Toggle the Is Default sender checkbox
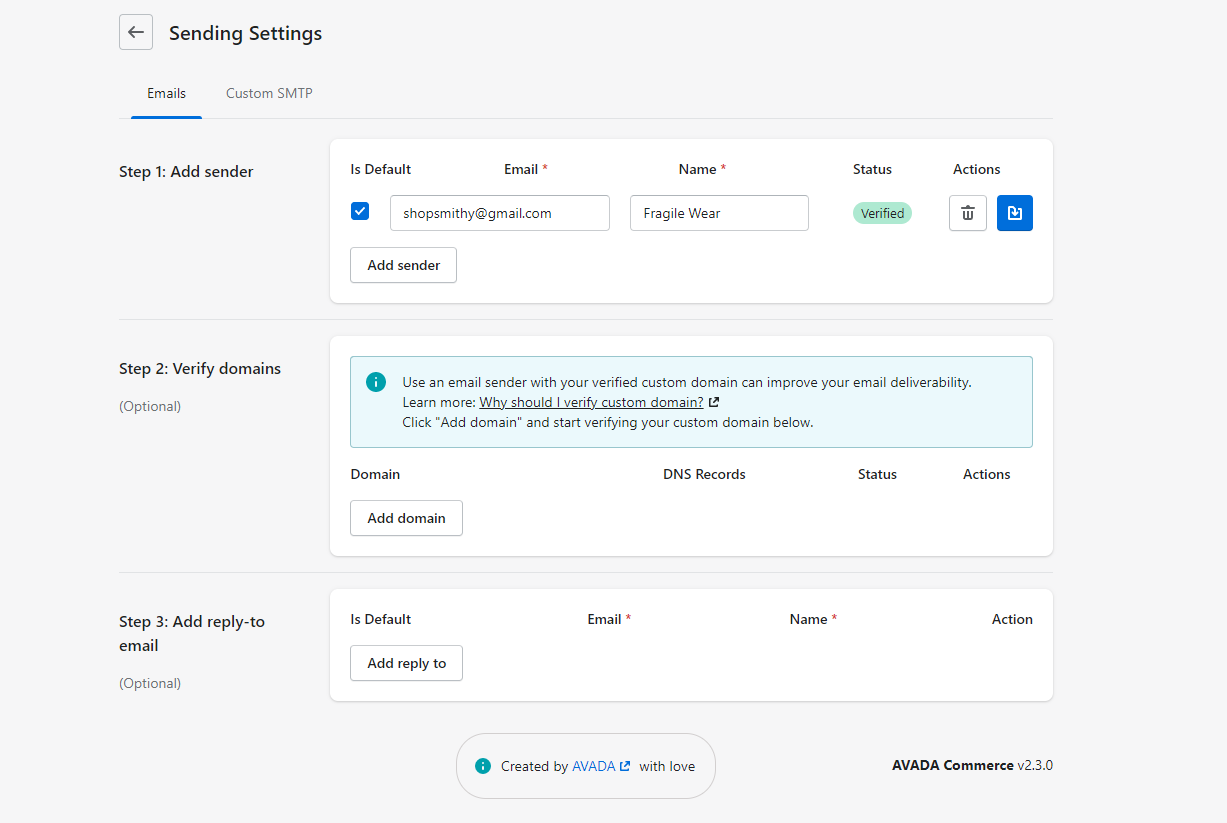1227x823 pixels. coord(360,211)
